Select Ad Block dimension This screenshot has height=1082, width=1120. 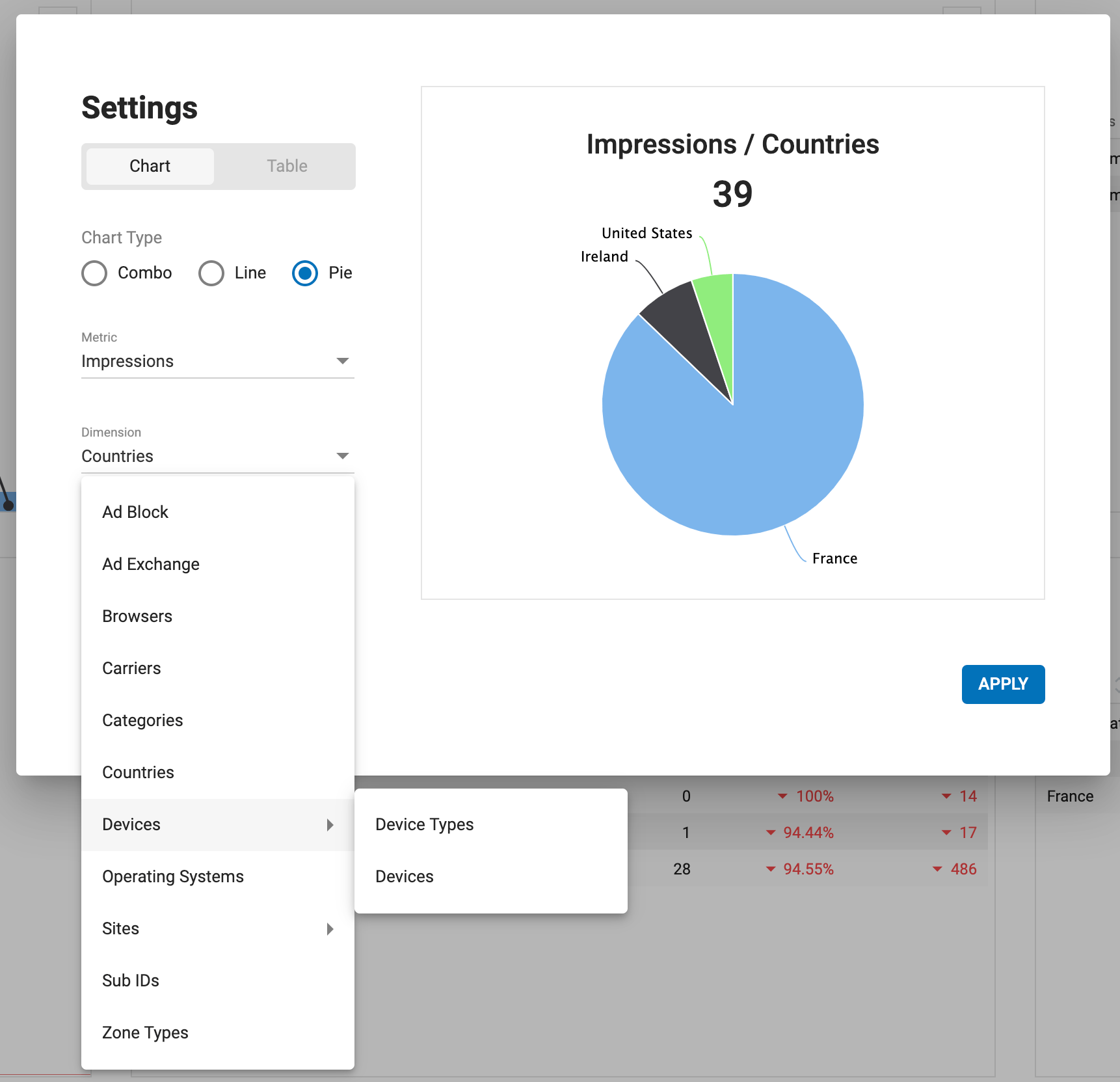[x=135, y=512]
